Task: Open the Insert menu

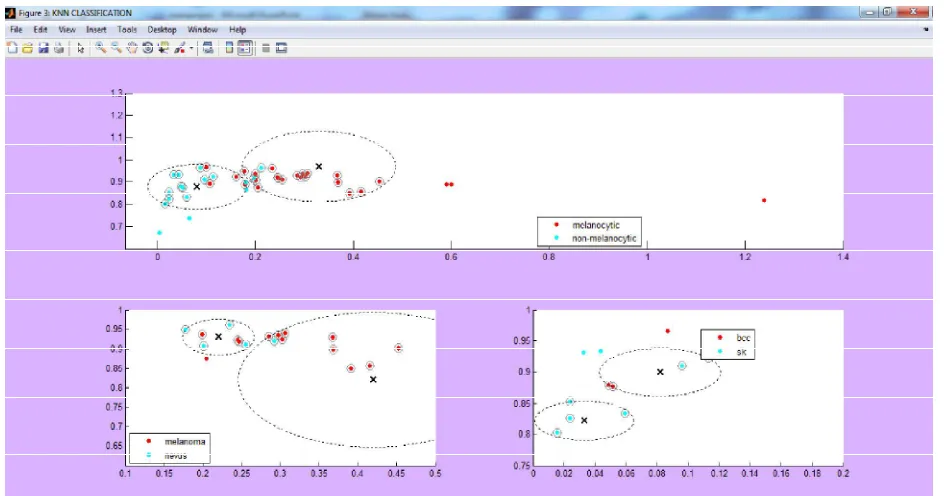Action: 96,29
